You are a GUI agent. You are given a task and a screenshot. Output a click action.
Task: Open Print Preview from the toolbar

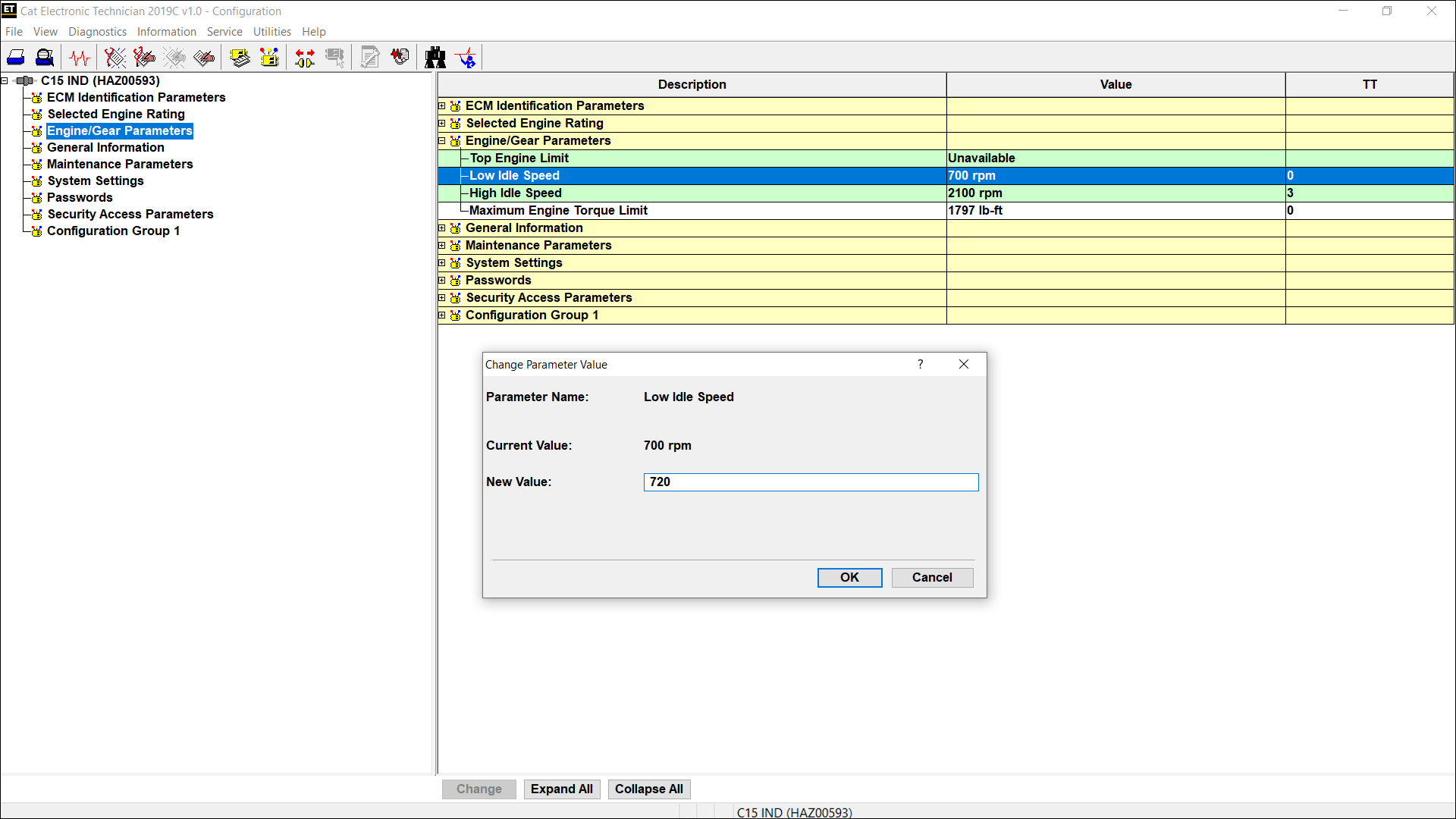click(45, 58)
